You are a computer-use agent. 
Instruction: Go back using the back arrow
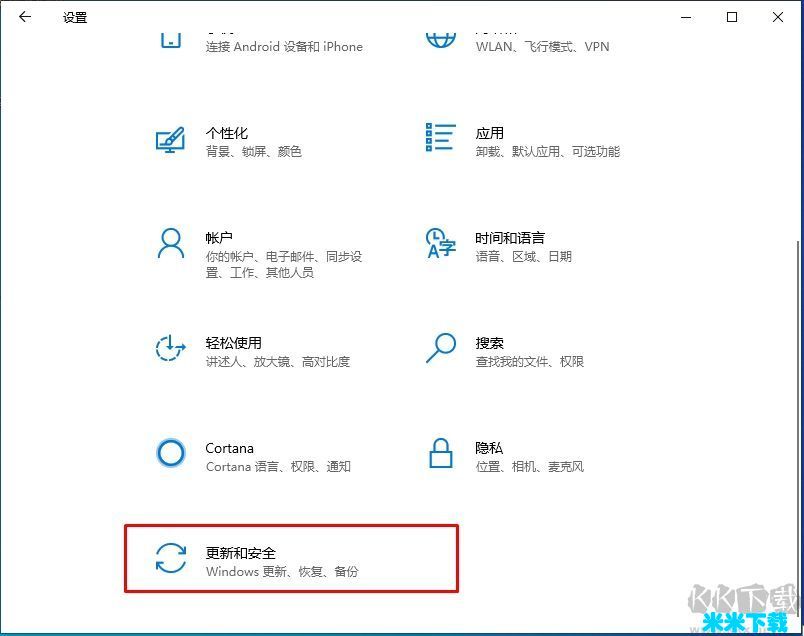tap(25, 17)
